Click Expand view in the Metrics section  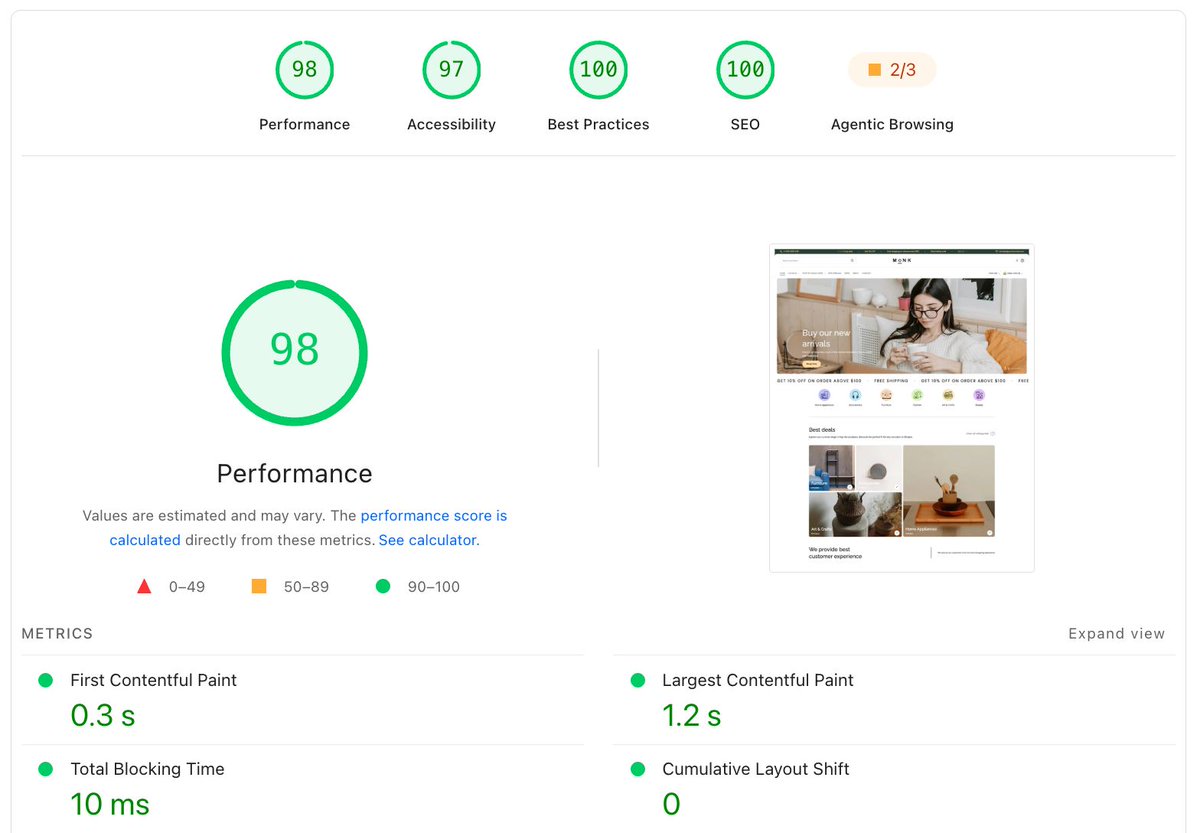click(x=1116, y=634)
